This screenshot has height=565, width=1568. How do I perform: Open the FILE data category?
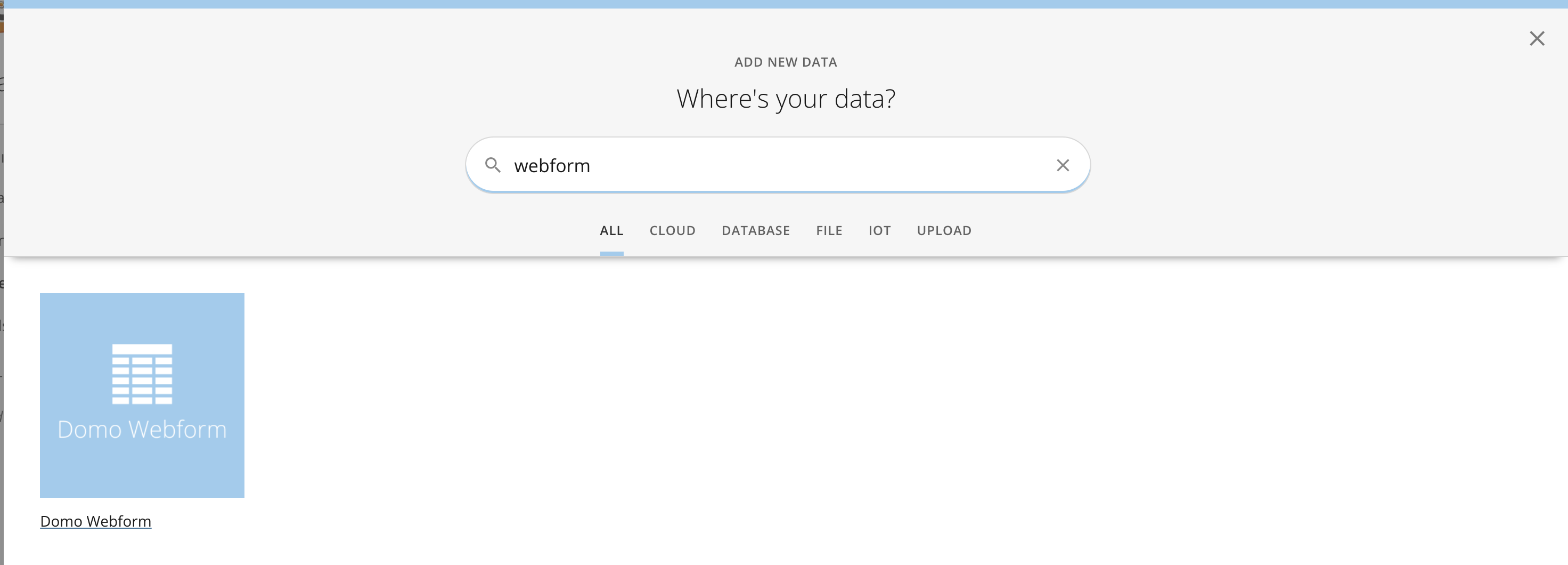click(829, 231)
